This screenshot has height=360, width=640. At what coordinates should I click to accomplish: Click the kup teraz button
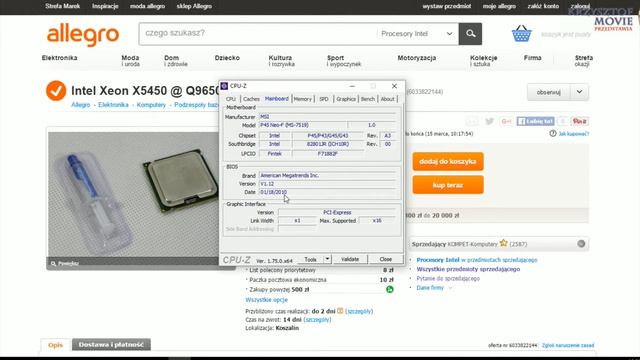coord(448,185)
